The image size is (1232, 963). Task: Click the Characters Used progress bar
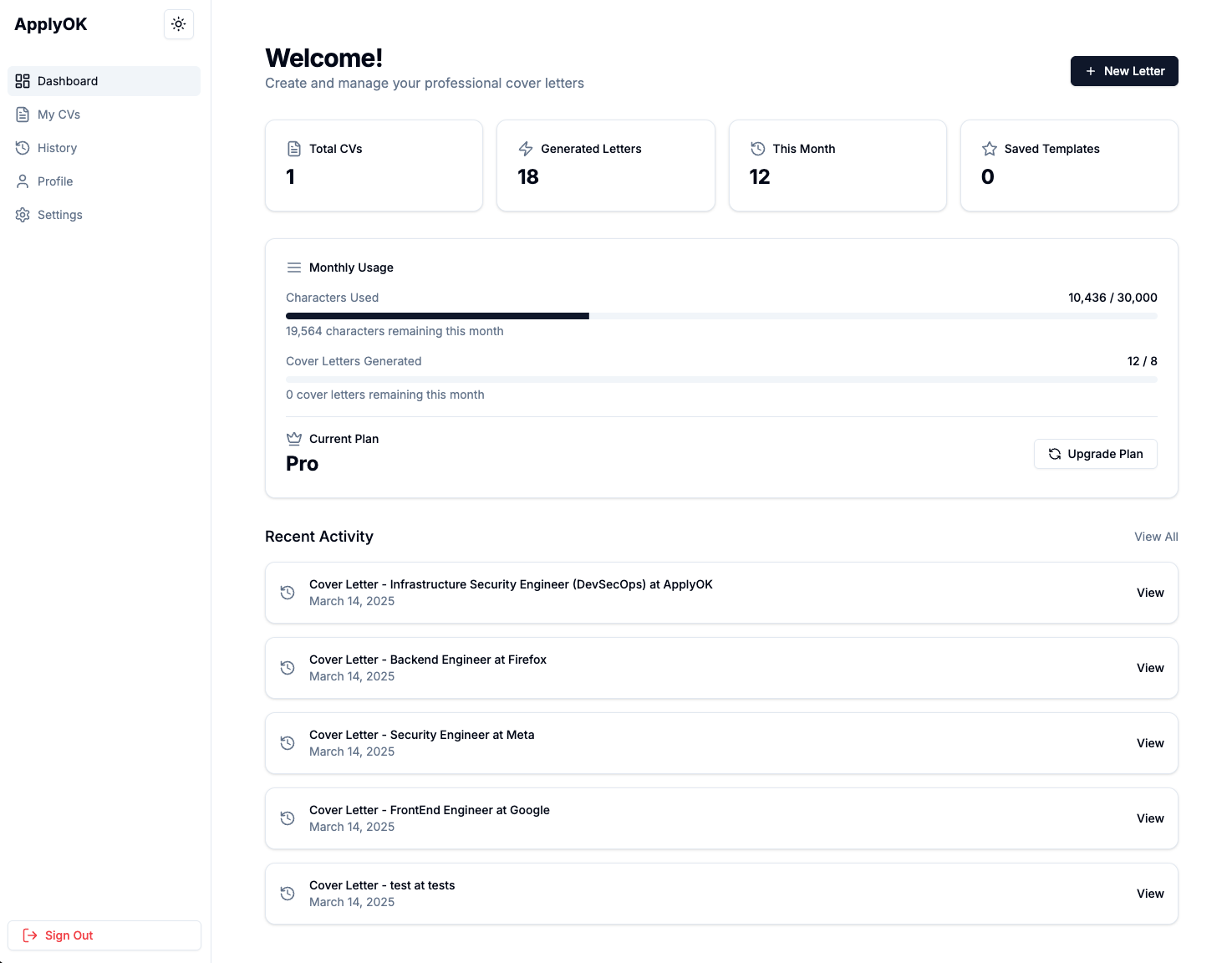coord(721,316)
